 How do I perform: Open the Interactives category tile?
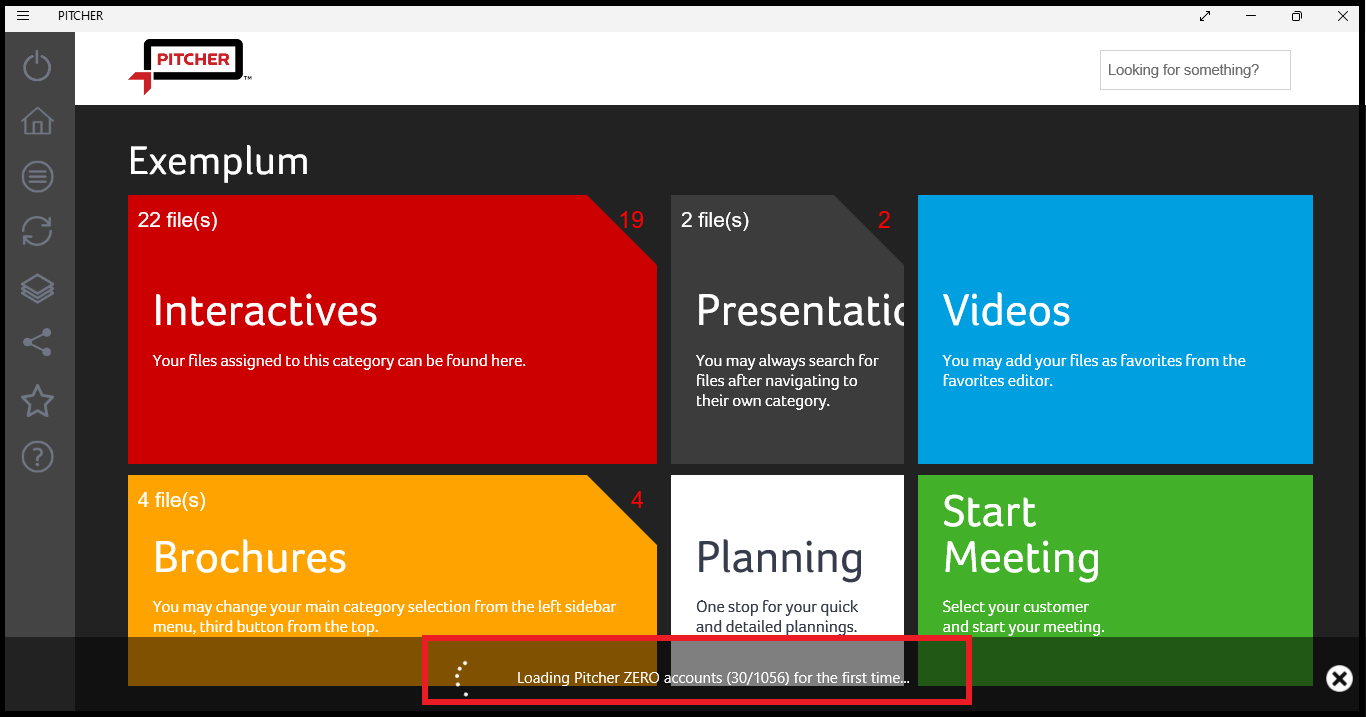(x=392, y=329)
